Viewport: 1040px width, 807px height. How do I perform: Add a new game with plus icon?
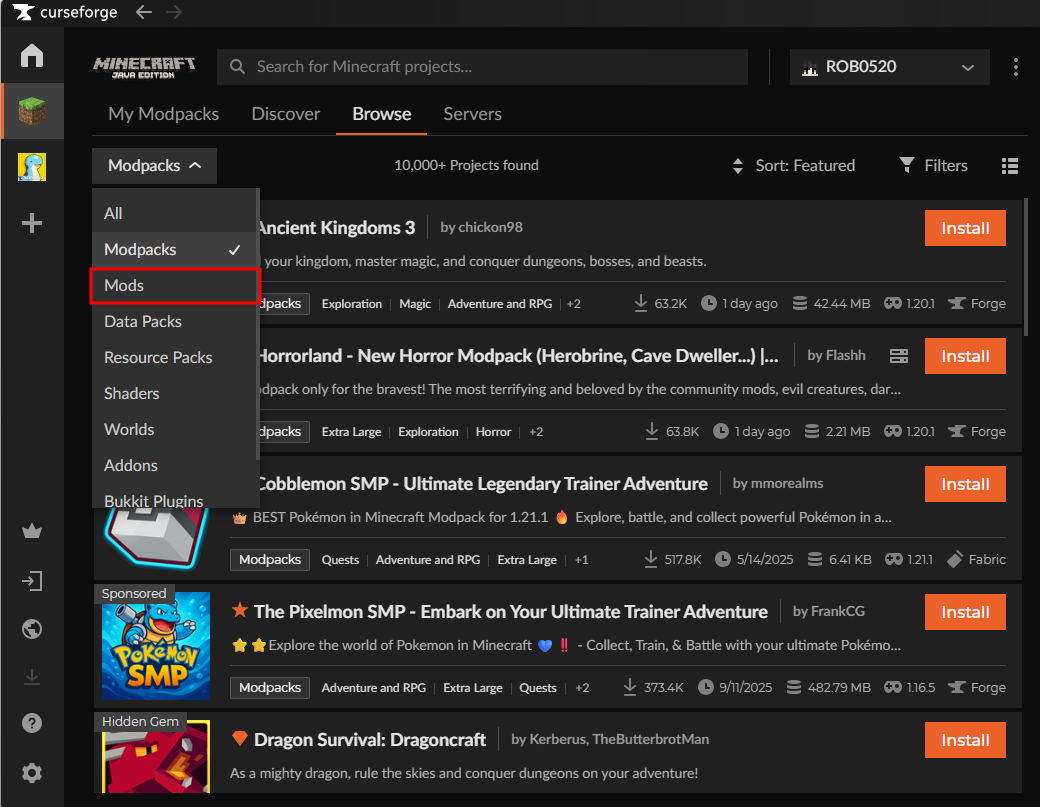pyautogui.click(x=32, y=223)
